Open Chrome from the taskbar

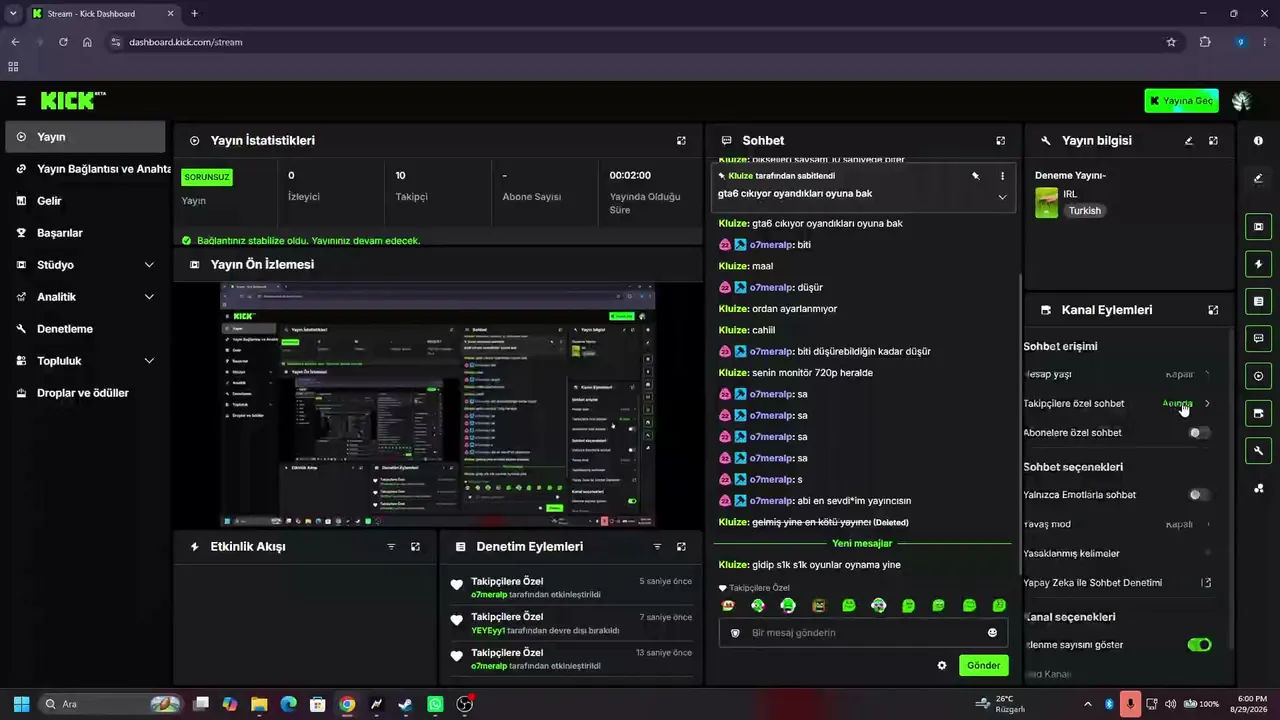(347, 704)
